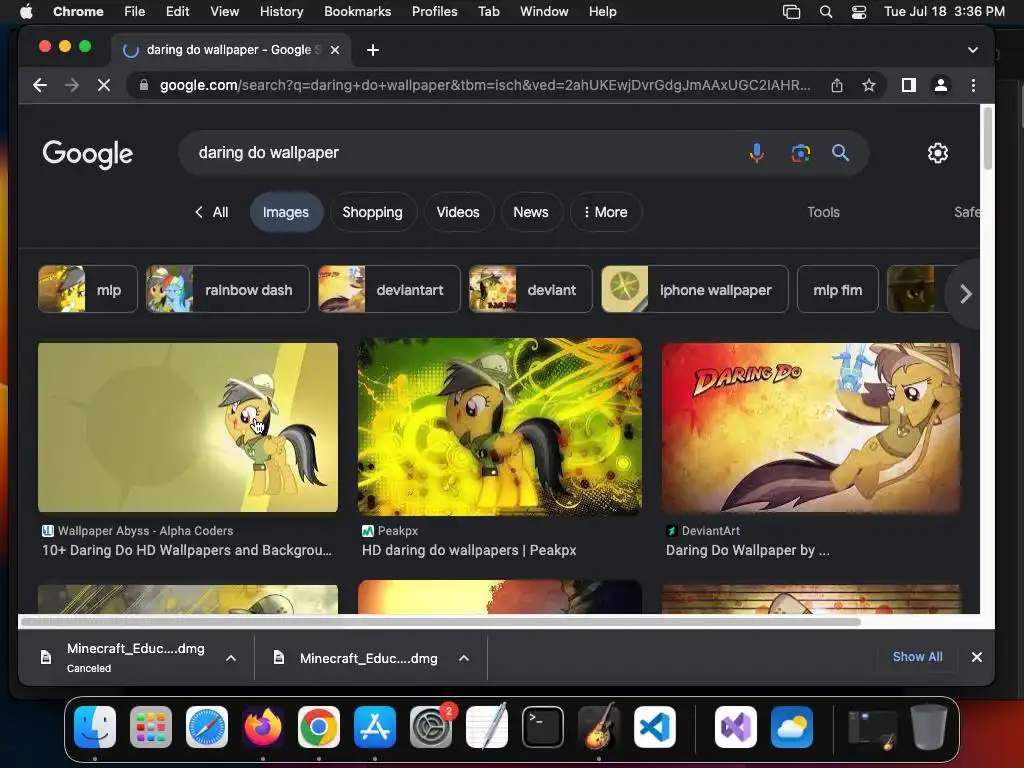The image size is (1024, 768).
Task: Filter by the rainbow dash chip
Action: pos(227,289)
